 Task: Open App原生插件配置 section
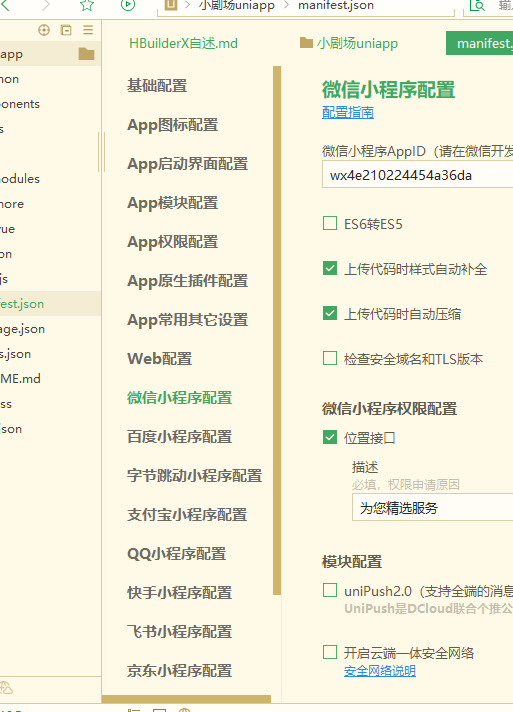187,281
